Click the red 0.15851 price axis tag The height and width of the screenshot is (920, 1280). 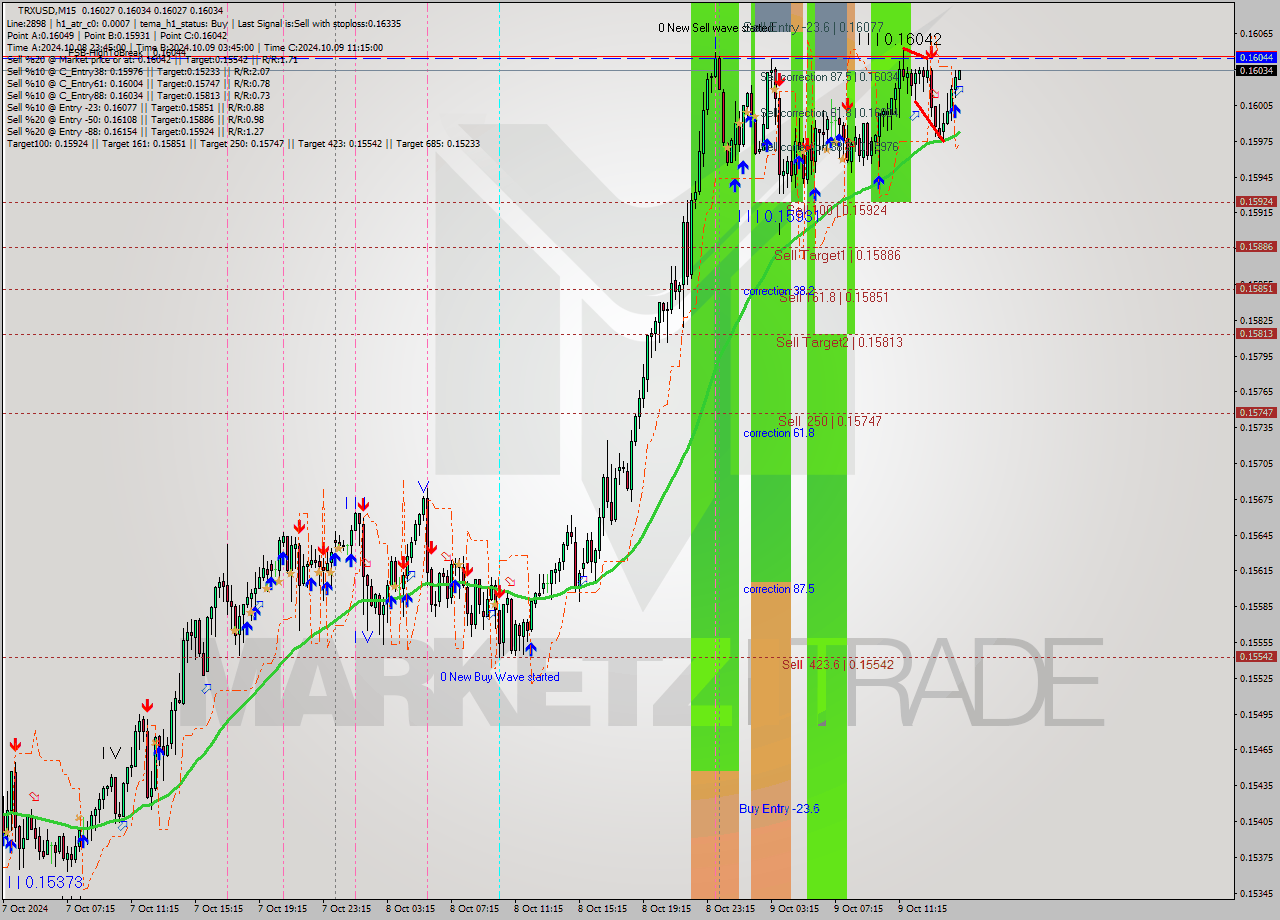[1256, 288]
